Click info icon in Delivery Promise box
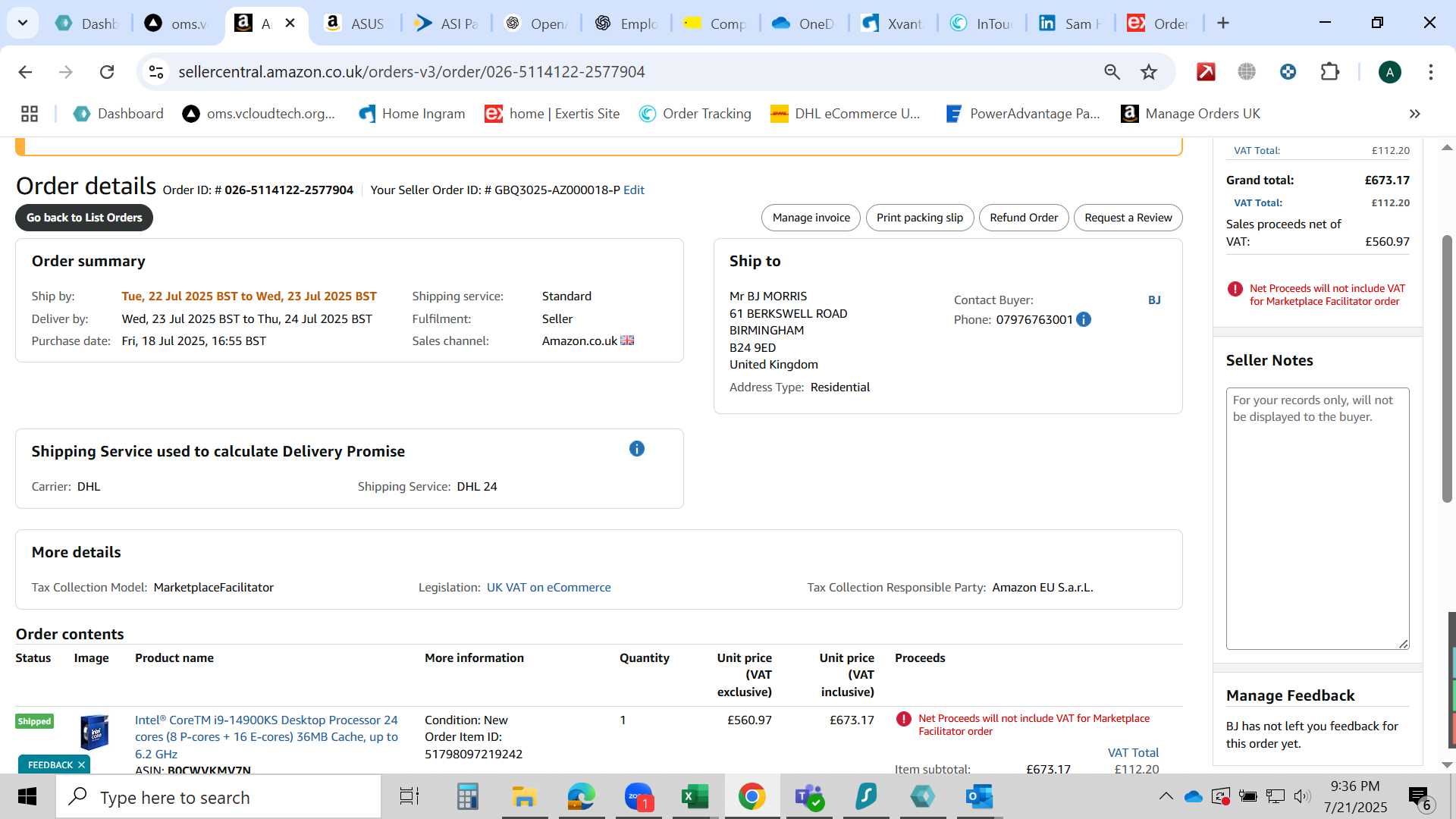The height and width of the screenshot is (819, 1456). [x=637, y=449]
